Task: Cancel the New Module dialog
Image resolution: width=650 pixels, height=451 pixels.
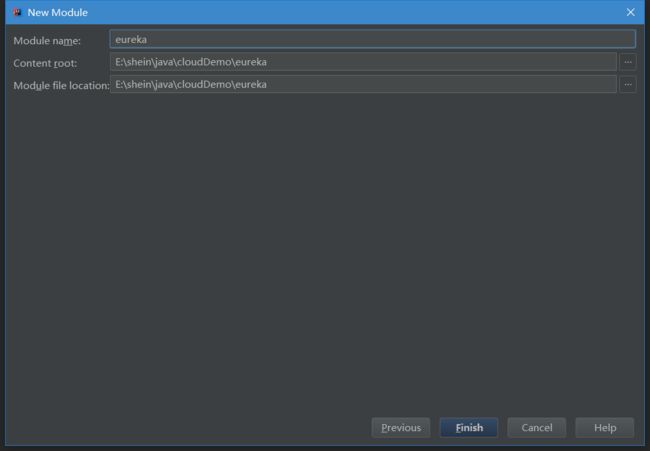Action: [537, 427]
